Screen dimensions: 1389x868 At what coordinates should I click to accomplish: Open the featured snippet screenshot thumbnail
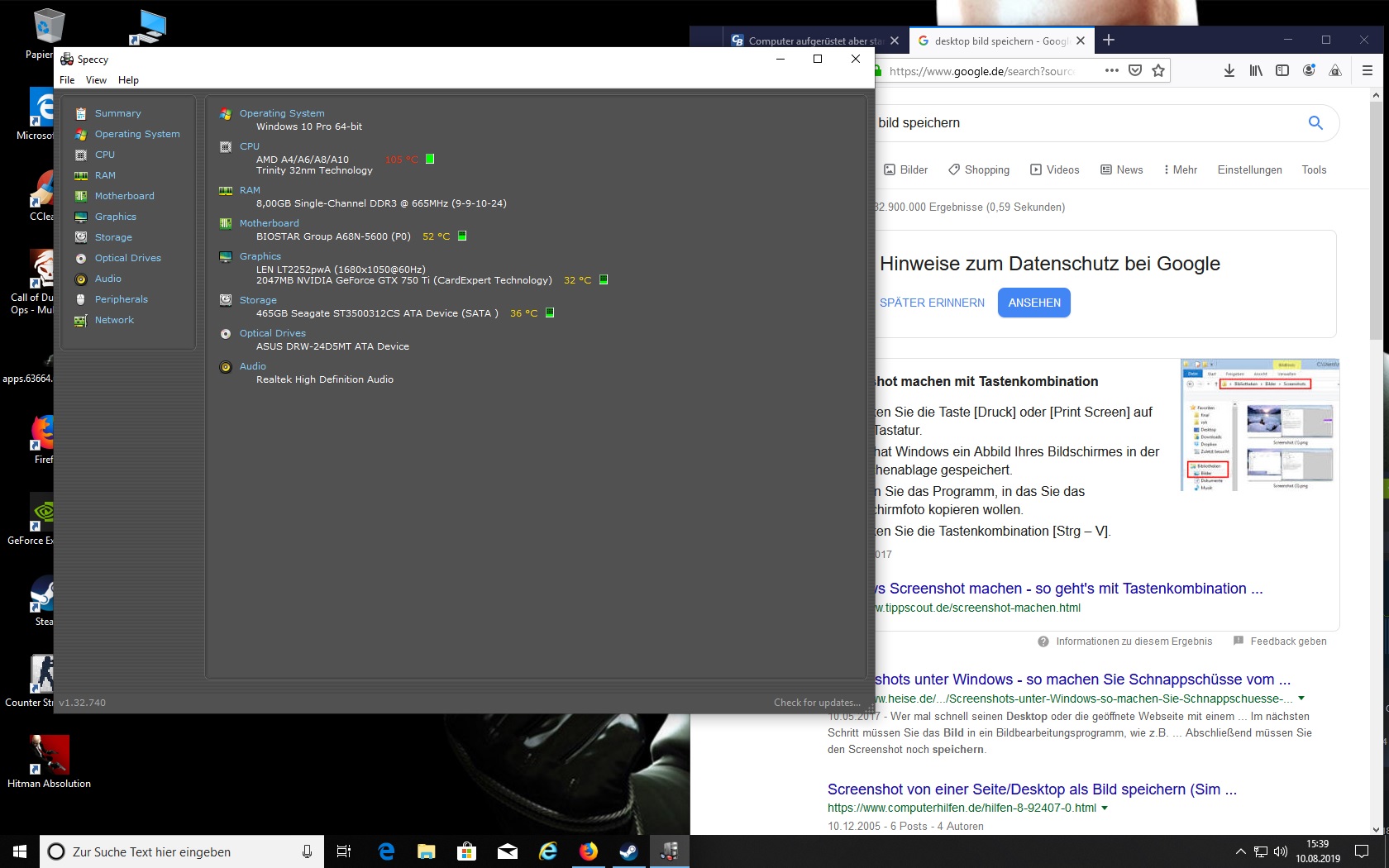pyautogui.click(x=1259, y=425)
